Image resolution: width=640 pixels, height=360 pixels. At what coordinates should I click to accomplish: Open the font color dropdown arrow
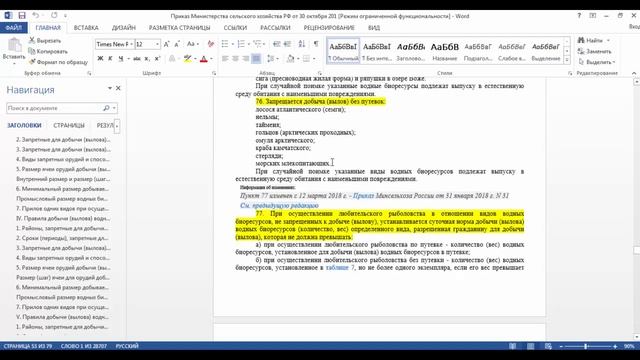(x=211, y=59)
